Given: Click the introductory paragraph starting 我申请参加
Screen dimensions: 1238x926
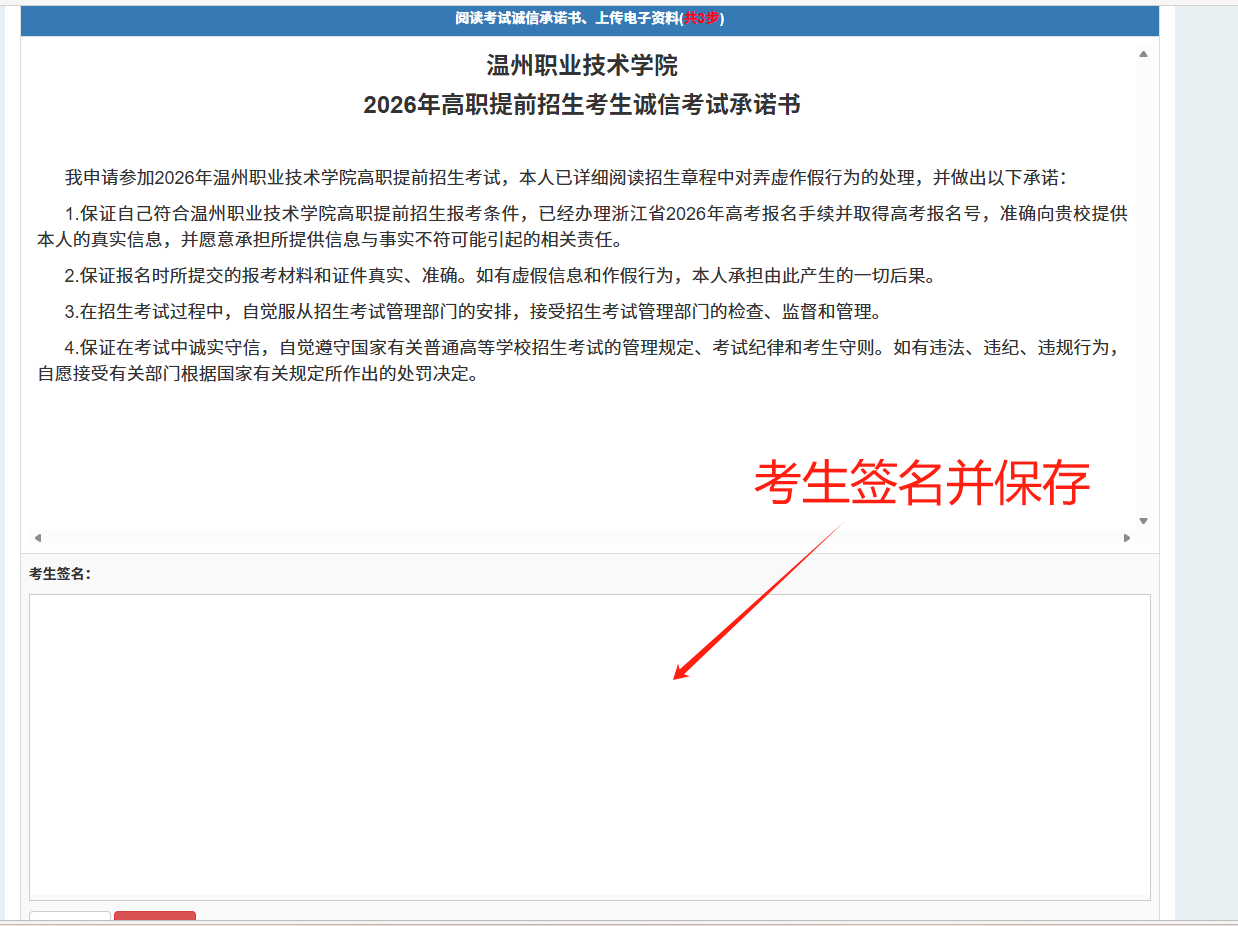Looking at the screenshot, I should pos(566,179).
